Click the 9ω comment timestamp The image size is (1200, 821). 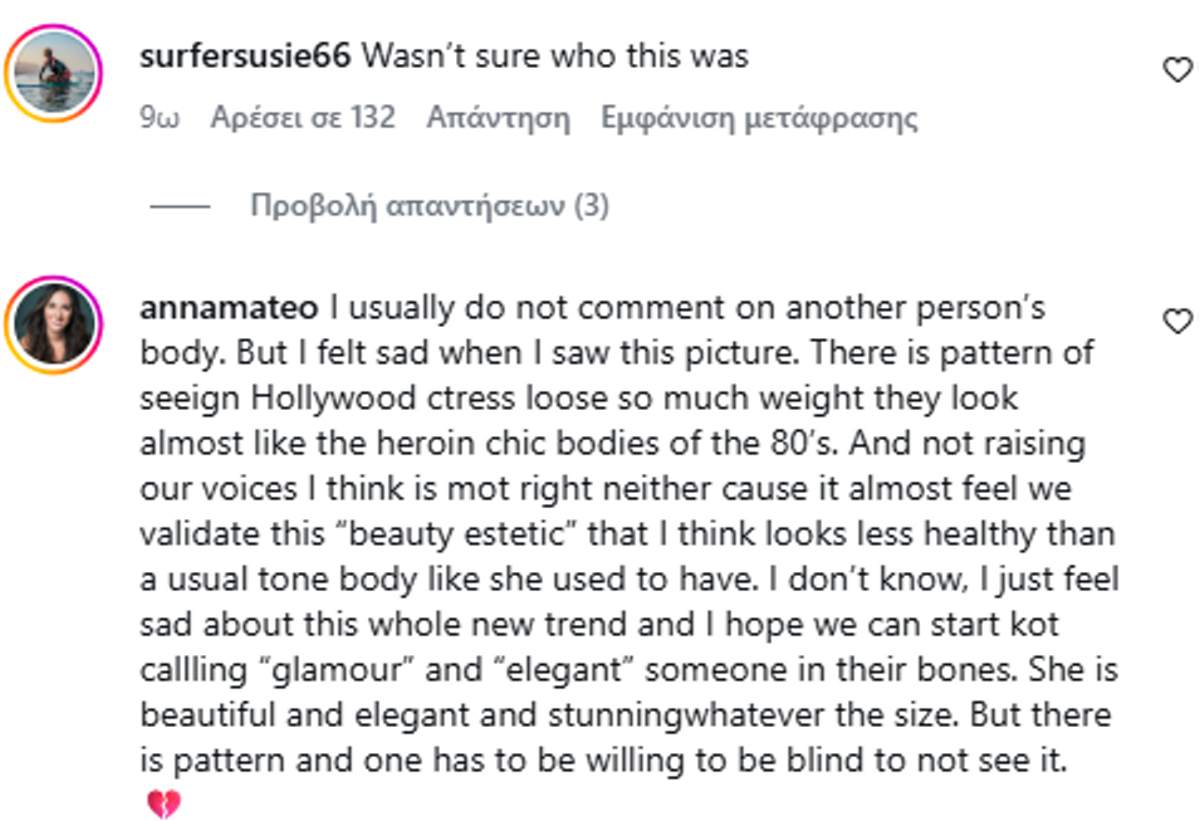coord(160,118)
